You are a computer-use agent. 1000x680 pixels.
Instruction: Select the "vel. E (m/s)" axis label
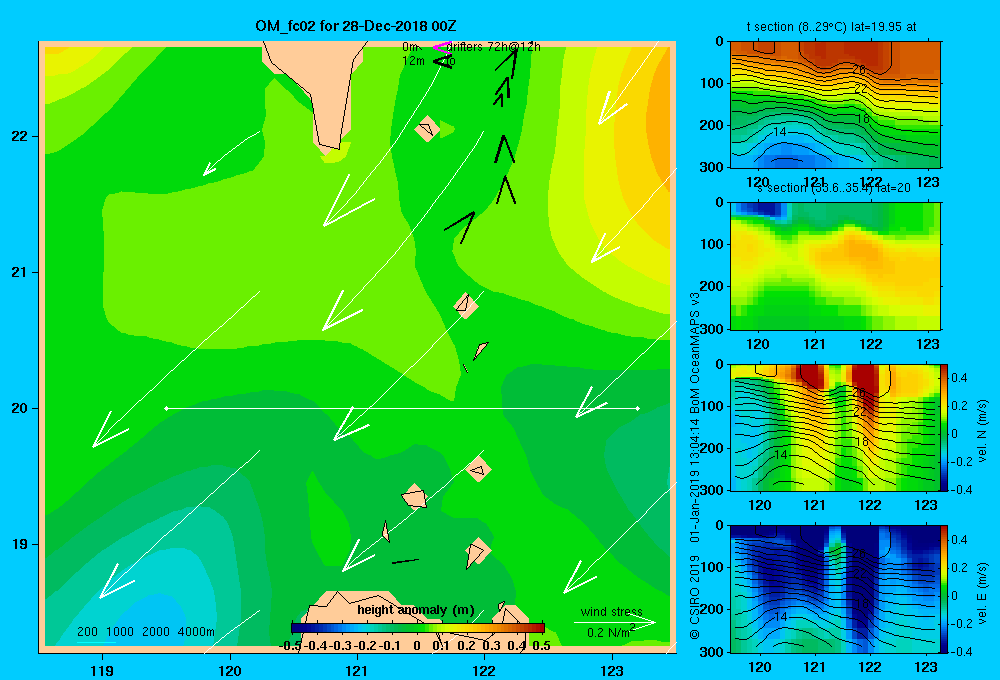(983, 593)
